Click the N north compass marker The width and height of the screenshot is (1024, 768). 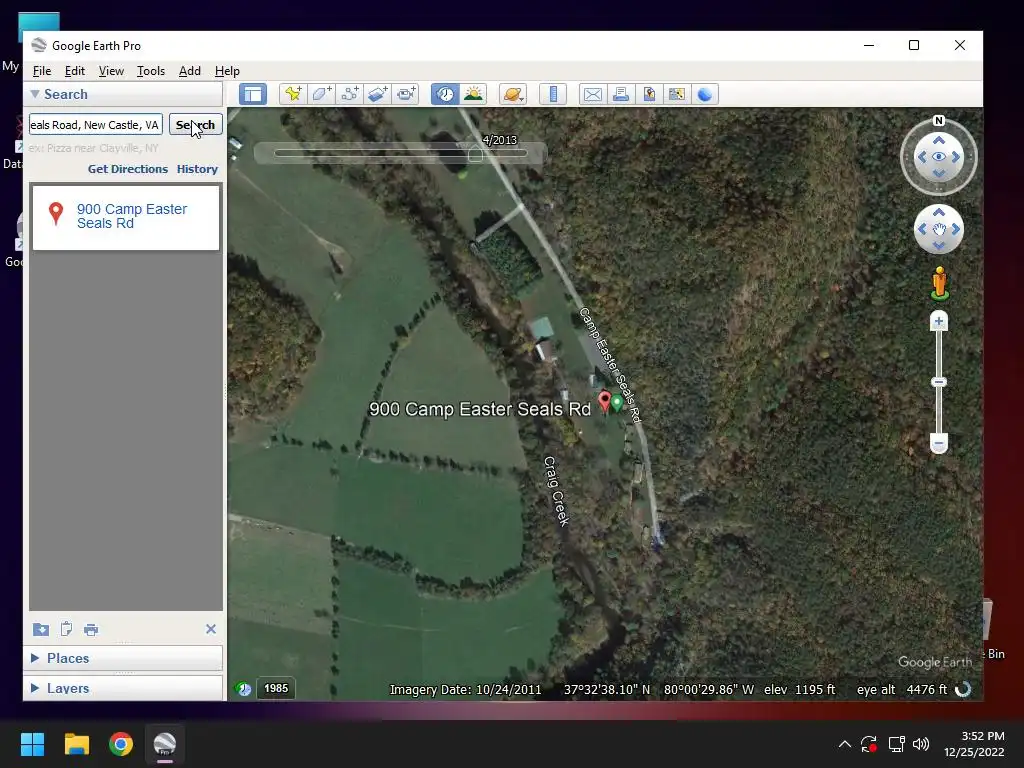point(939,120)
